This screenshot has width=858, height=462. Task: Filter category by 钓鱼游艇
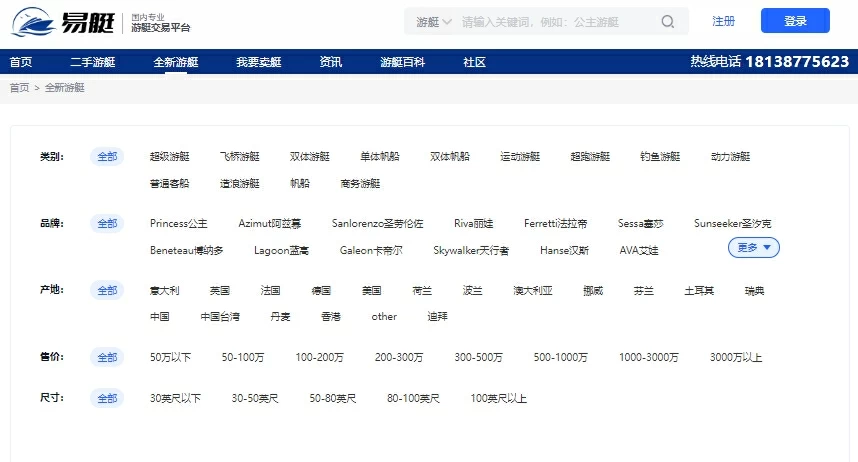click(660, 157)
